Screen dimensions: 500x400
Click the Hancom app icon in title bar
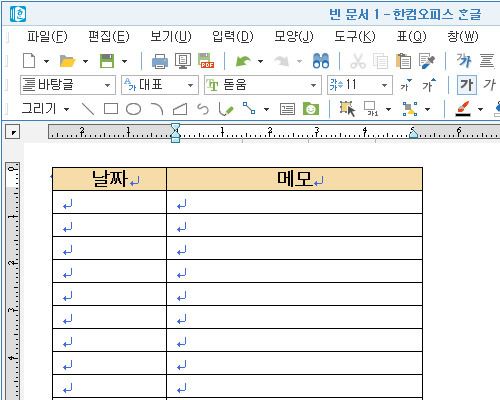pos(18,14)
